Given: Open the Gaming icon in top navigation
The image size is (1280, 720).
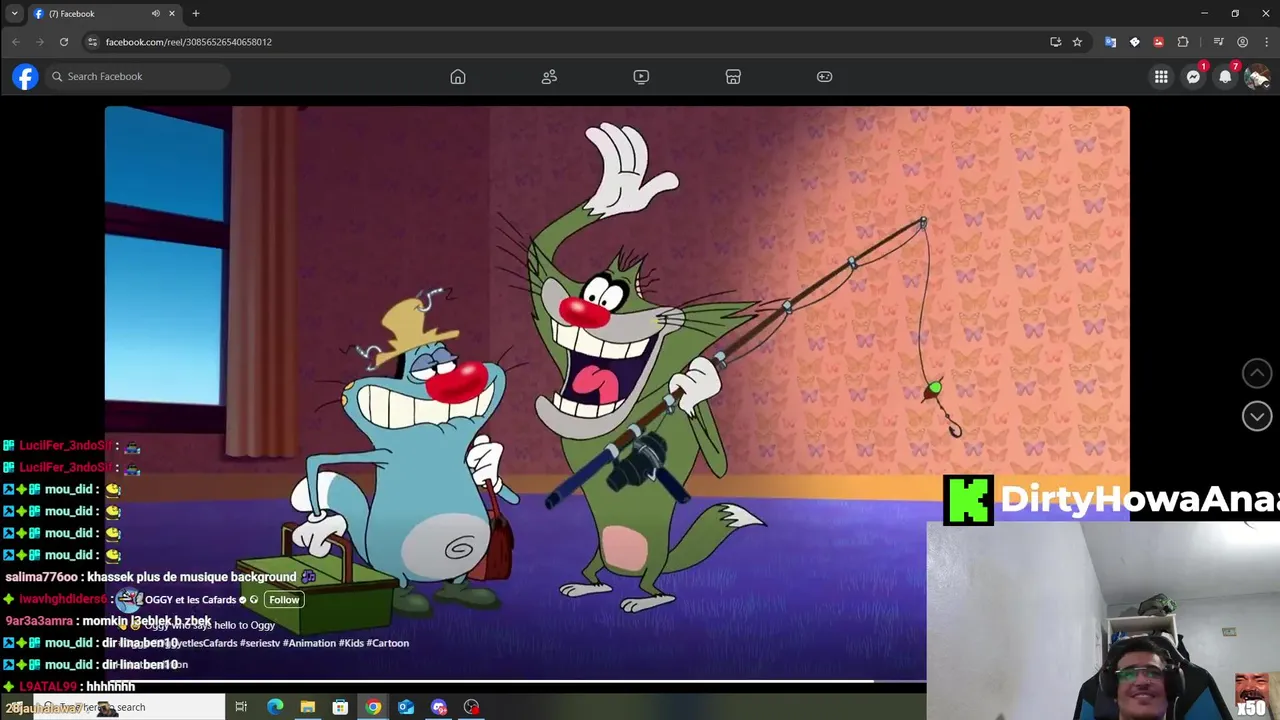Looking at the screenshot, I should [x=824, y=77].
